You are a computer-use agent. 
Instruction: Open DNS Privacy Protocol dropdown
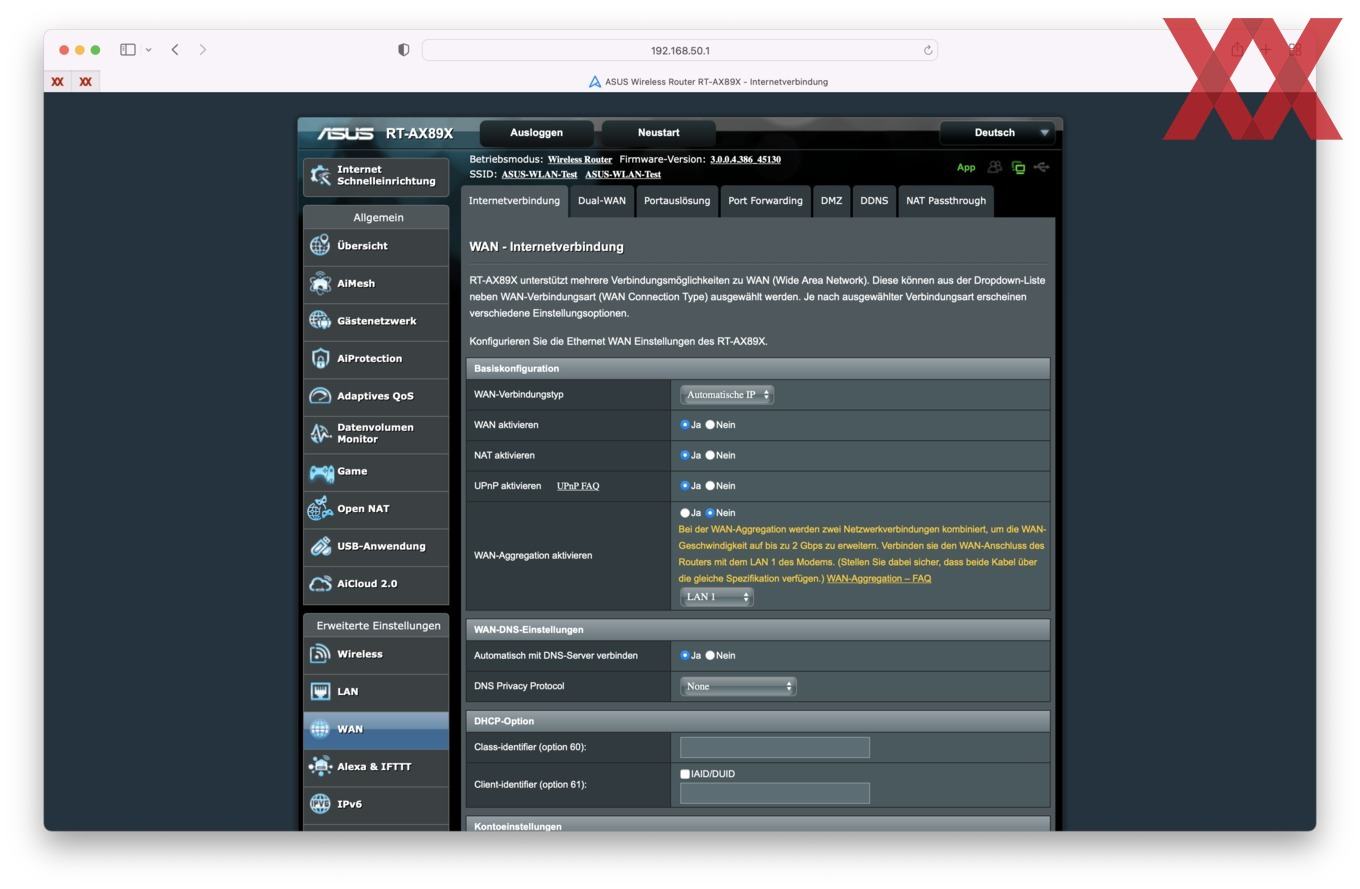[738, 687]
